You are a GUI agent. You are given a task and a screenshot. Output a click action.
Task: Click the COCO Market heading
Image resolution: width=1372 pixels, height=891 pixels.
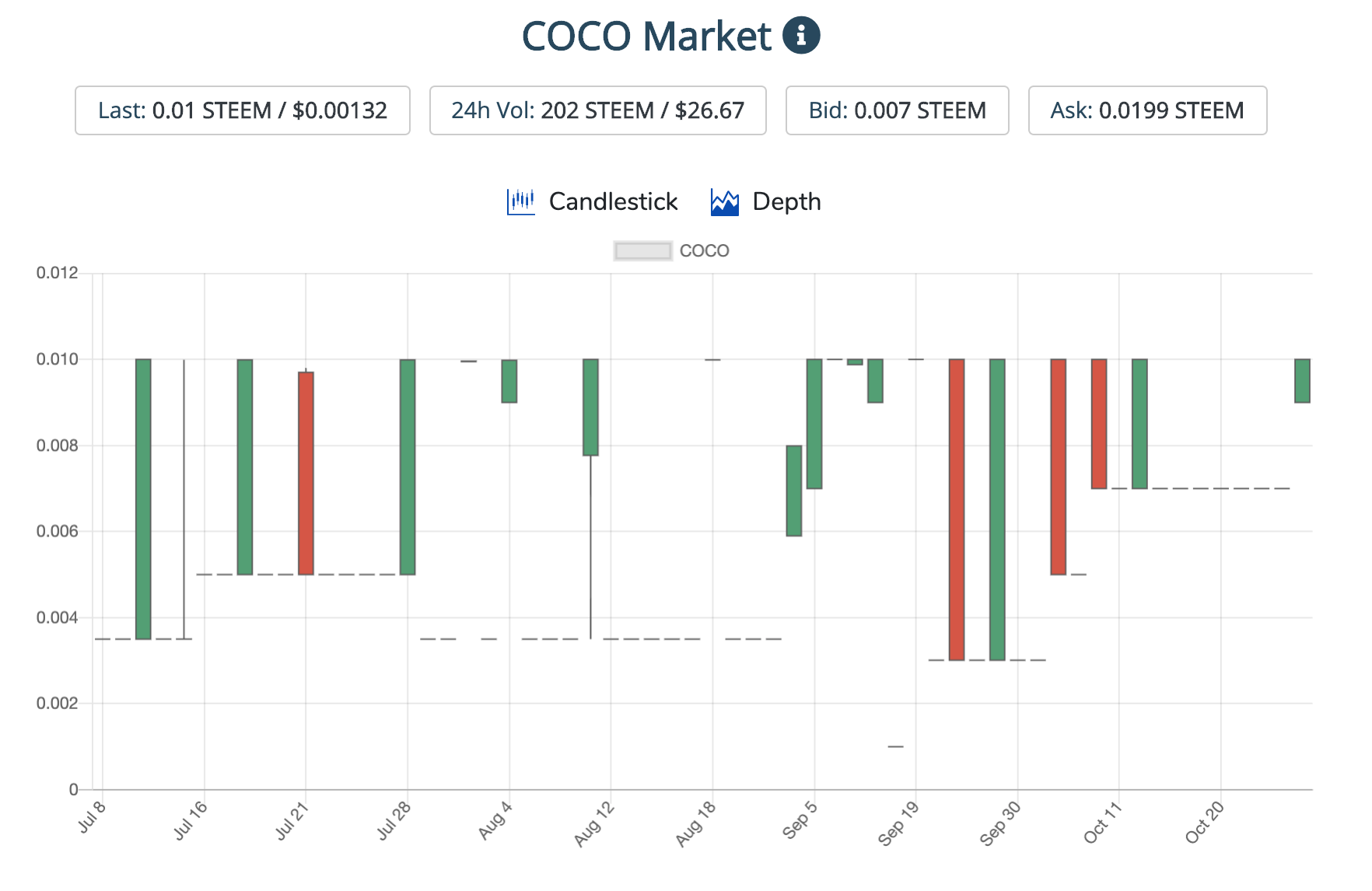pyautogui.click(x=646, y=36)
